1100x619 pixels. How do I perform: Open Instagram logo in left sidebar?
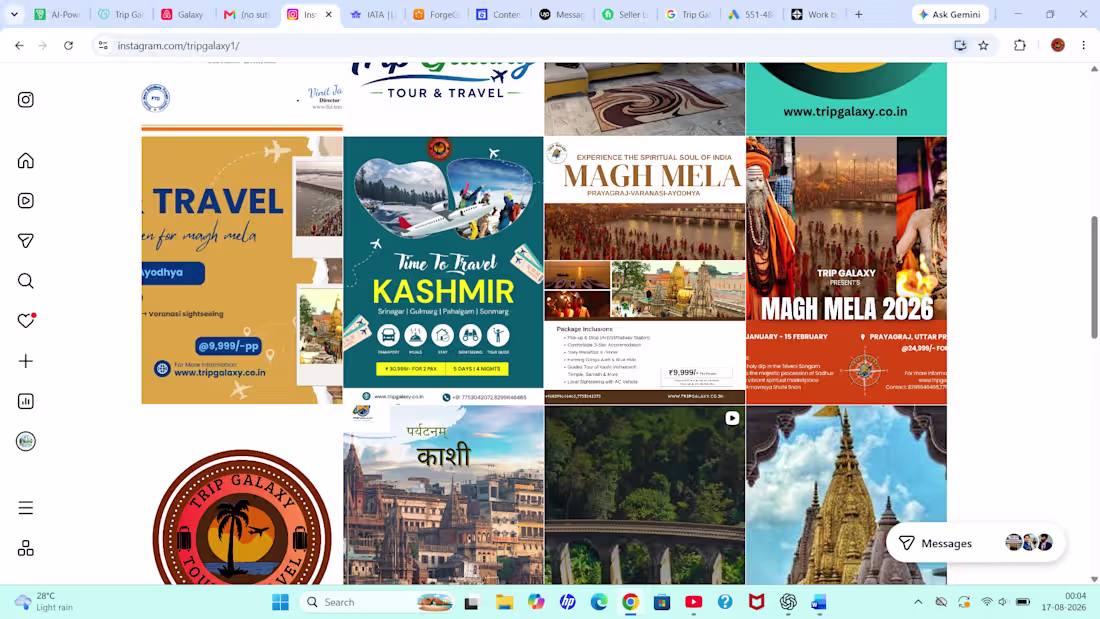pyautogui.click(x=26, y=100)
